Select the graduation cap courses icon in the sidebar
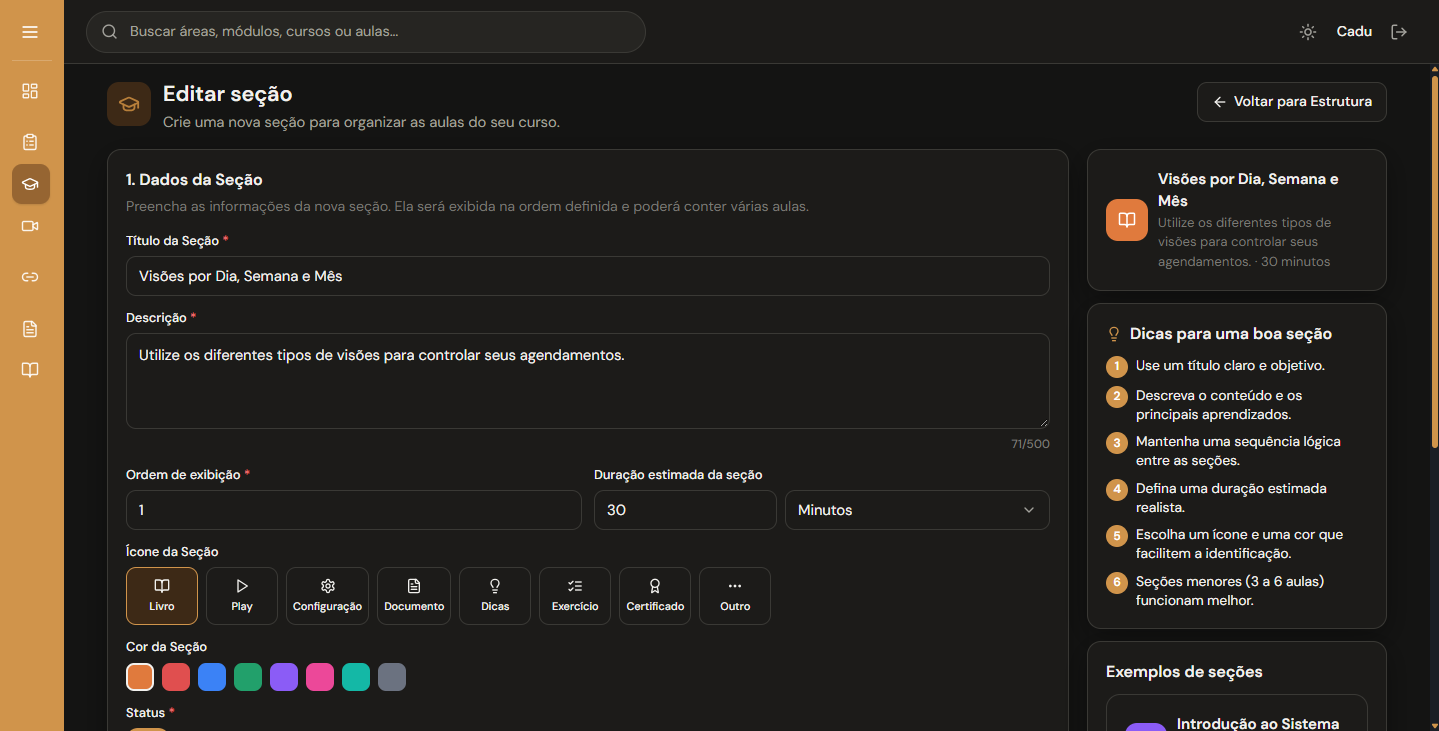Image resolution: width=1439 pixels, height=731 pixels. pyautogui.click(x=30, y=184)
